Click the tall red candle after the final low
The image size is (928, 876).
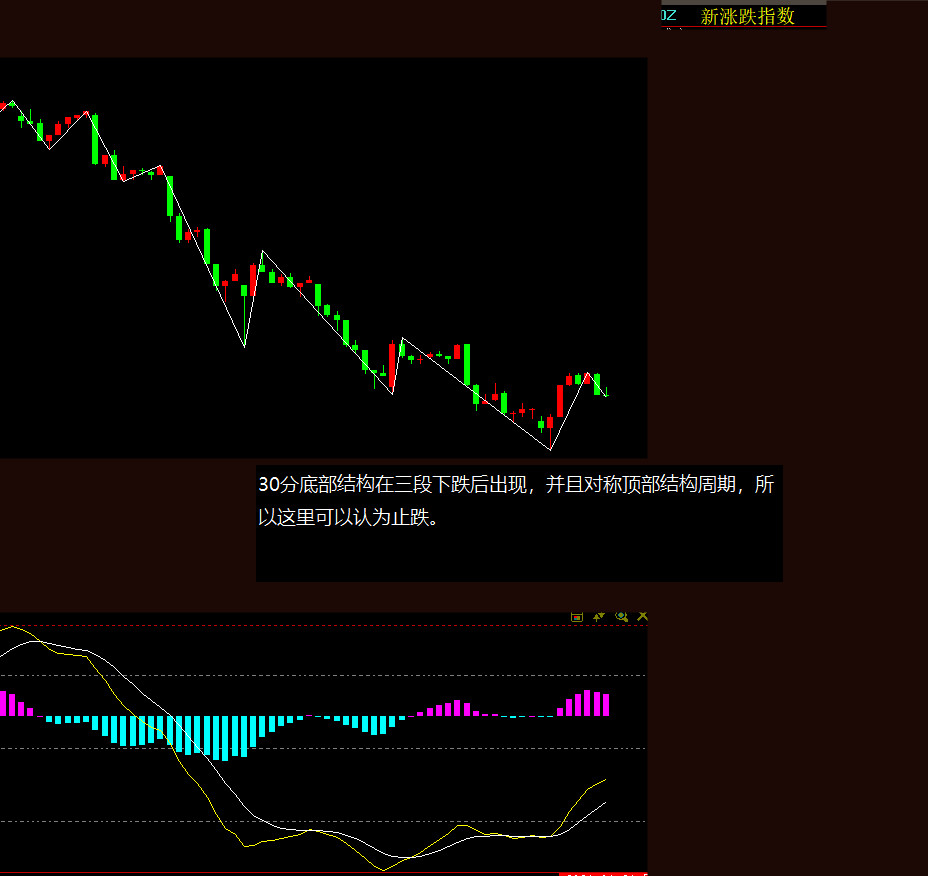click(x=560, y=400)
